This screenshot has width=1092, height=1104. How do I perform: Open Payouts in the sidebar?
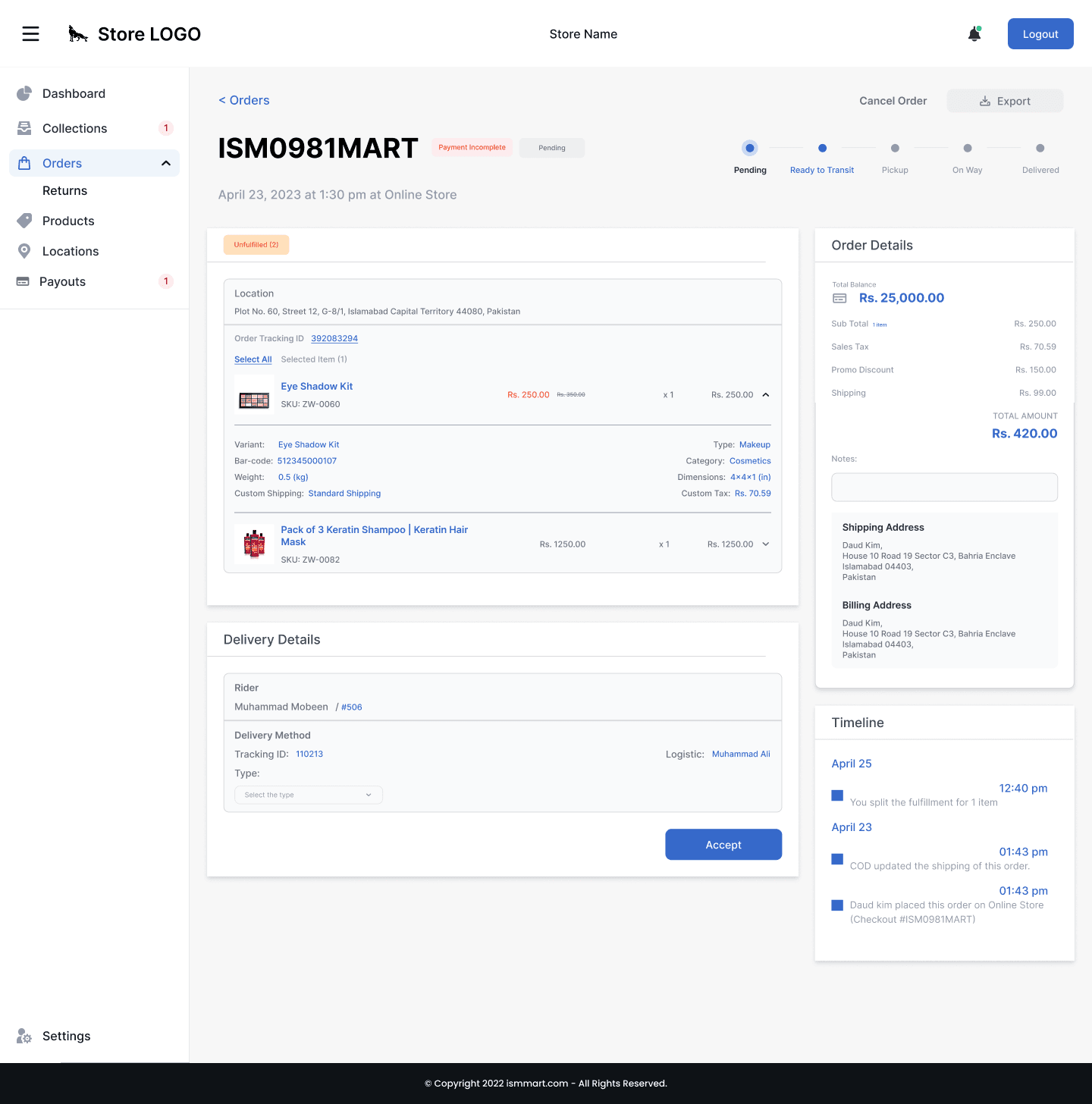coord(62,281)
